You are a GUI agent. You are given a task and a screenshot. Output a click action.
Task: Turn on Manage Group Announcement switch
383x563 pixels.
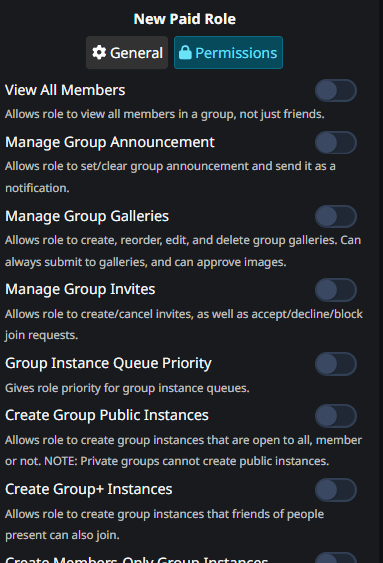(x=336, y=143)
